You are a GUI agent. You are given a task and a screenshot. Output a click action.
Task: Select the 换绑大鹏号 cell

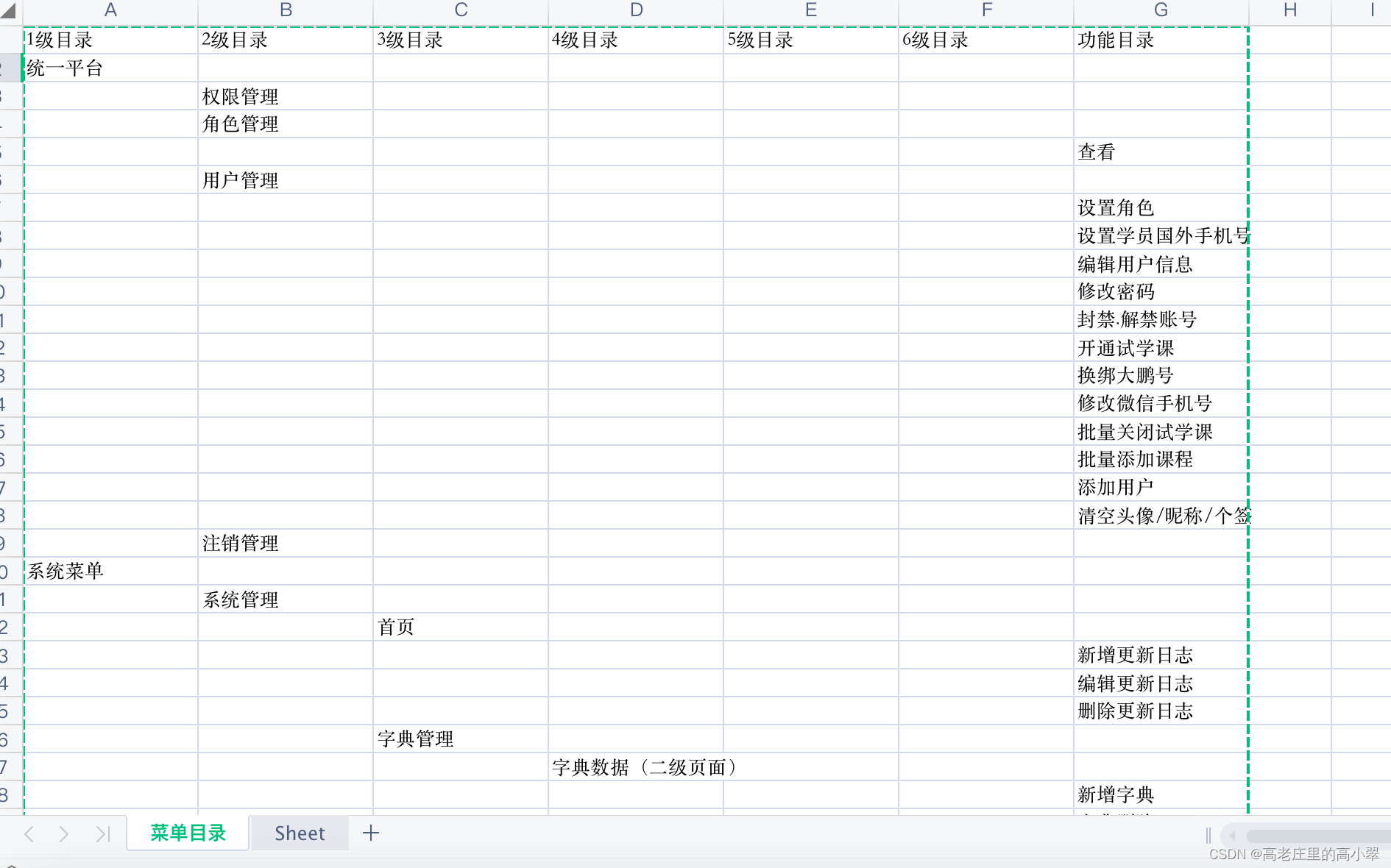pos(1161,376)
